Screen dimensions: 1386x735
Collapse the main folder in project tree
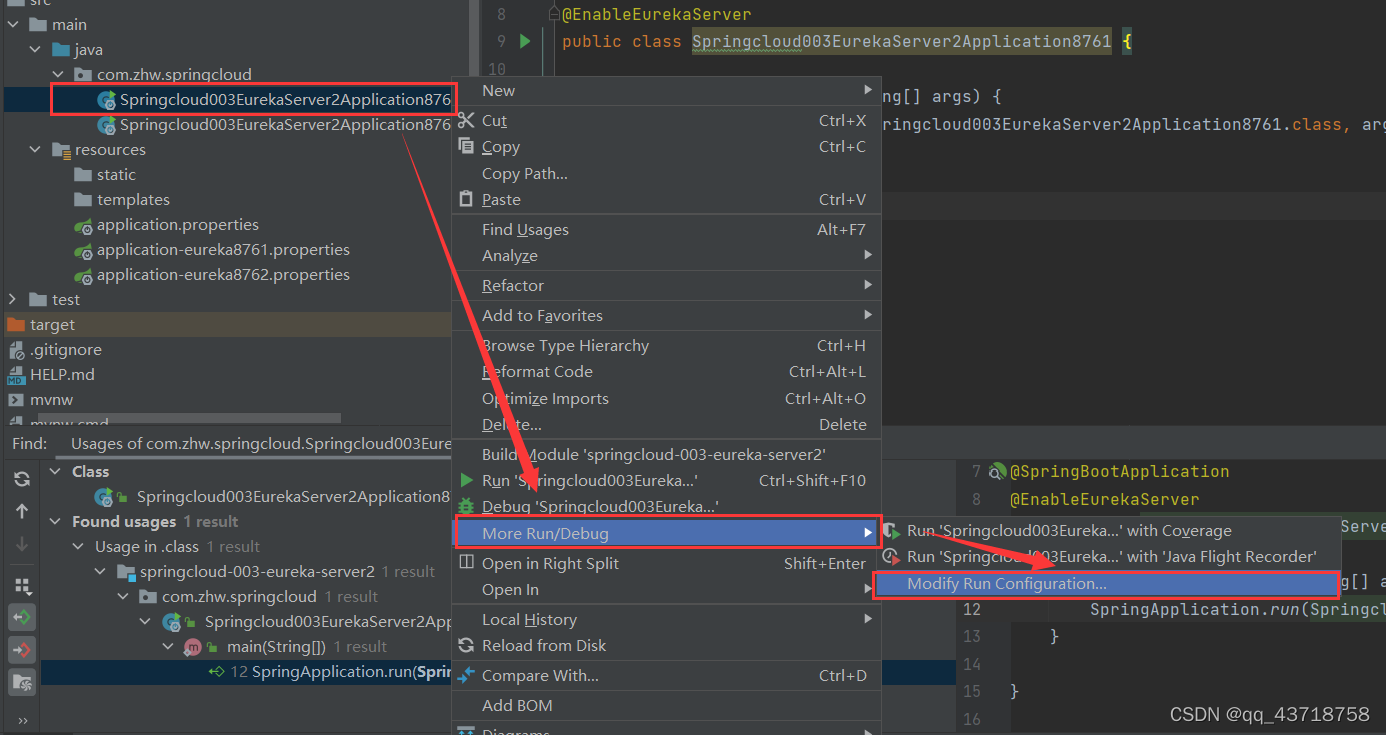(x=12, y=24)
